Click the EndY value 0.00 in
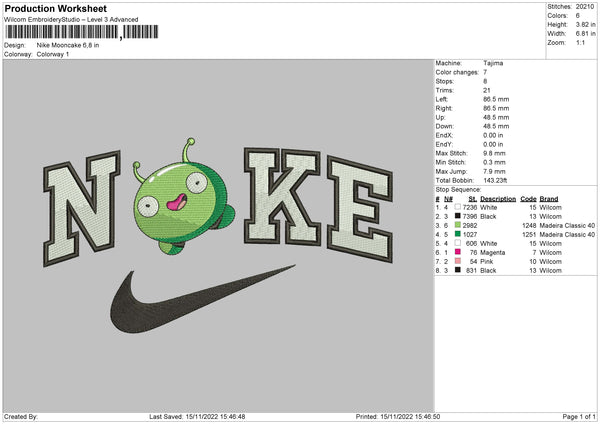 pyautogui.click(x=493, y=144)
